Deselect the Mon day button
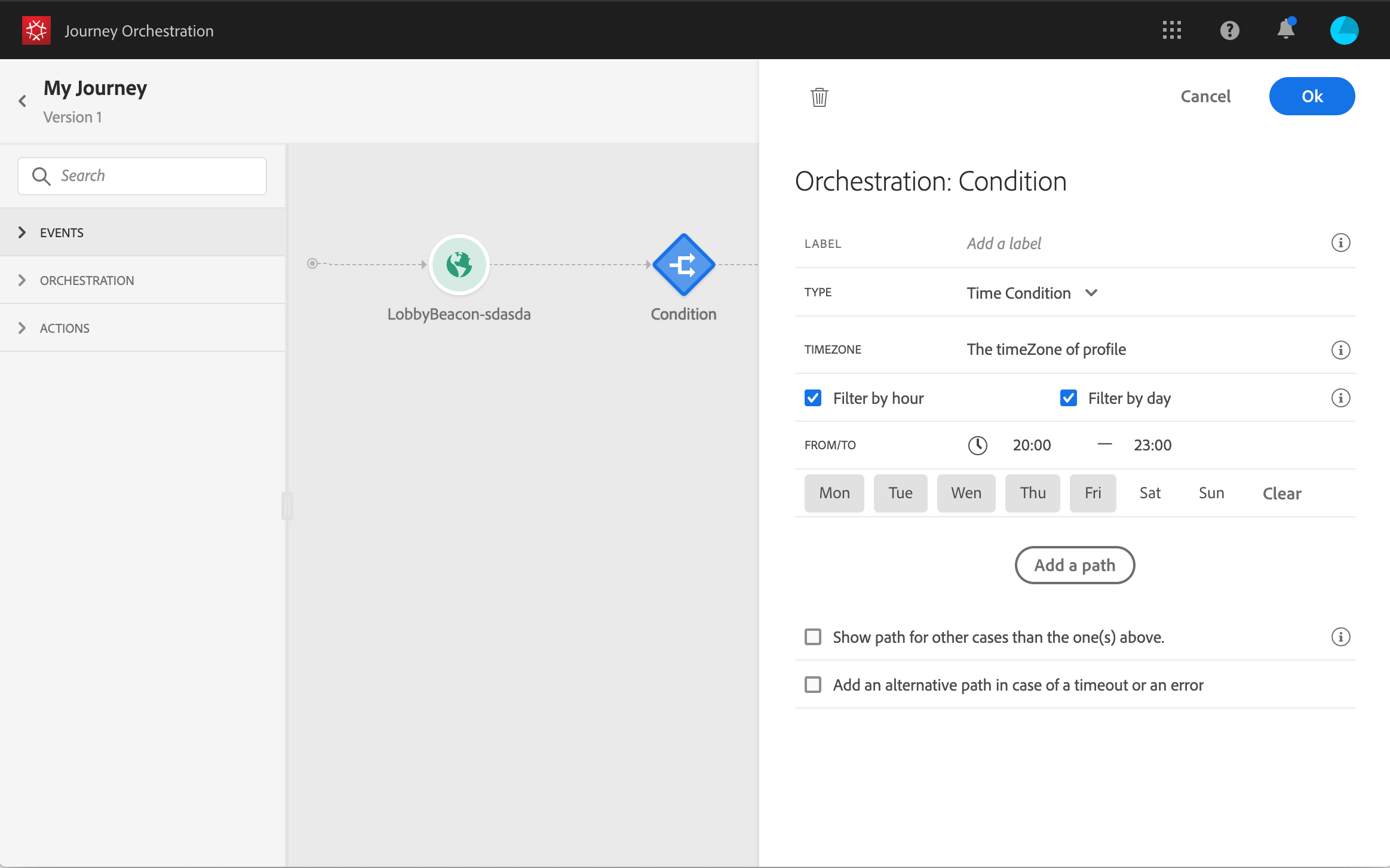Screen dimensions: 1390x868 (x=834, y=493)
